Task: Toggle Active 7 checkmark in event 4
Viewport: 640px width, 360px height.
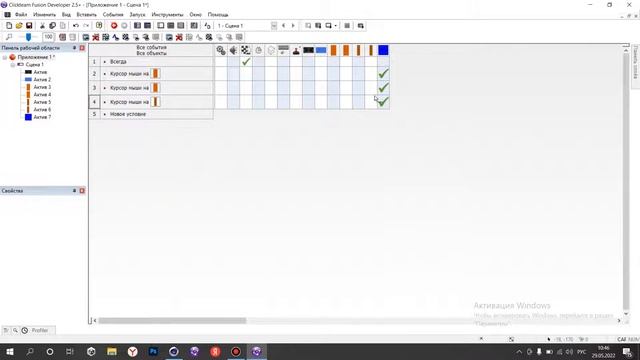Action: click(x=383, y=102)
